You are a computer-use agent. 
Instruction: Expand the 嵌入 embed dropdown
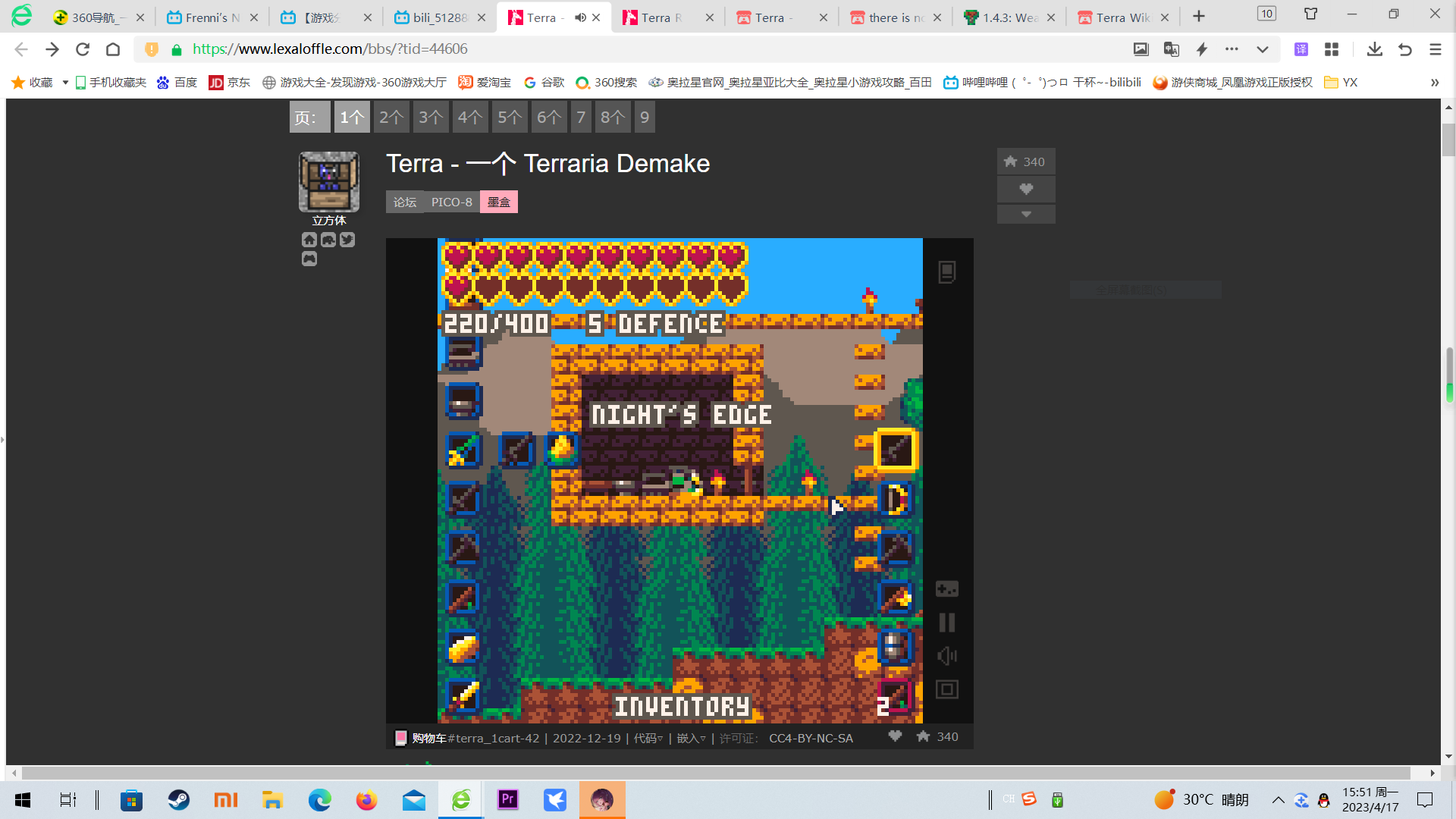tap(691, 738)
